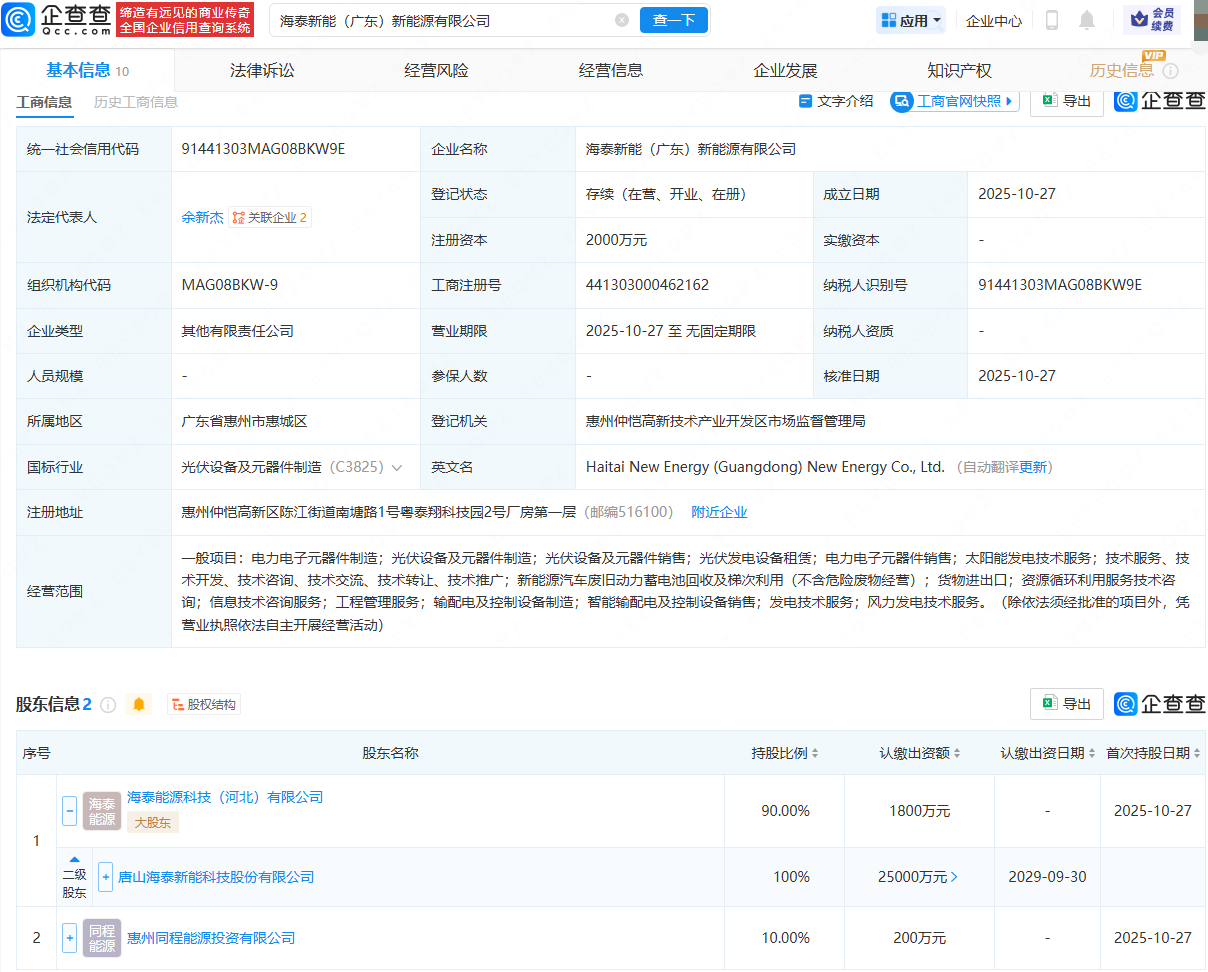Click the 会员续费 membership renewal icon

(x=1152, y=20)
